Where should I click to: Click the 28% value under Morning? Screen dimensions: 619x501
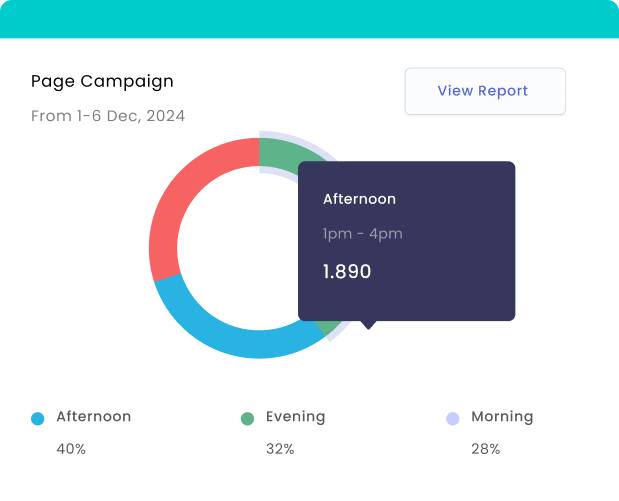[x=485, y=449]
